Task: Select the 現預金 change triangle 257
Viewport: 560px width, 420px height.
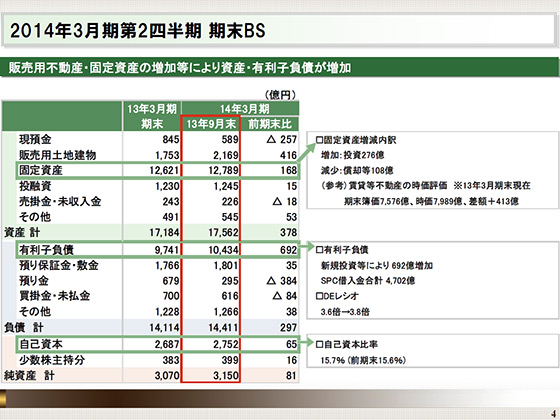Action: [x=282, y=139]
